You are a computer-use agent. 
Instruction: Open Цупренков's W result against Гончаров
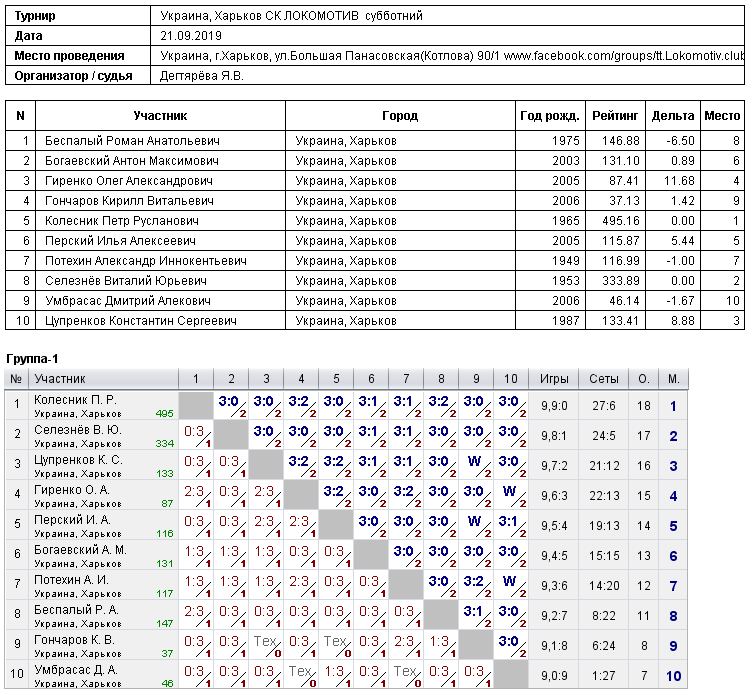click(476, 465)
